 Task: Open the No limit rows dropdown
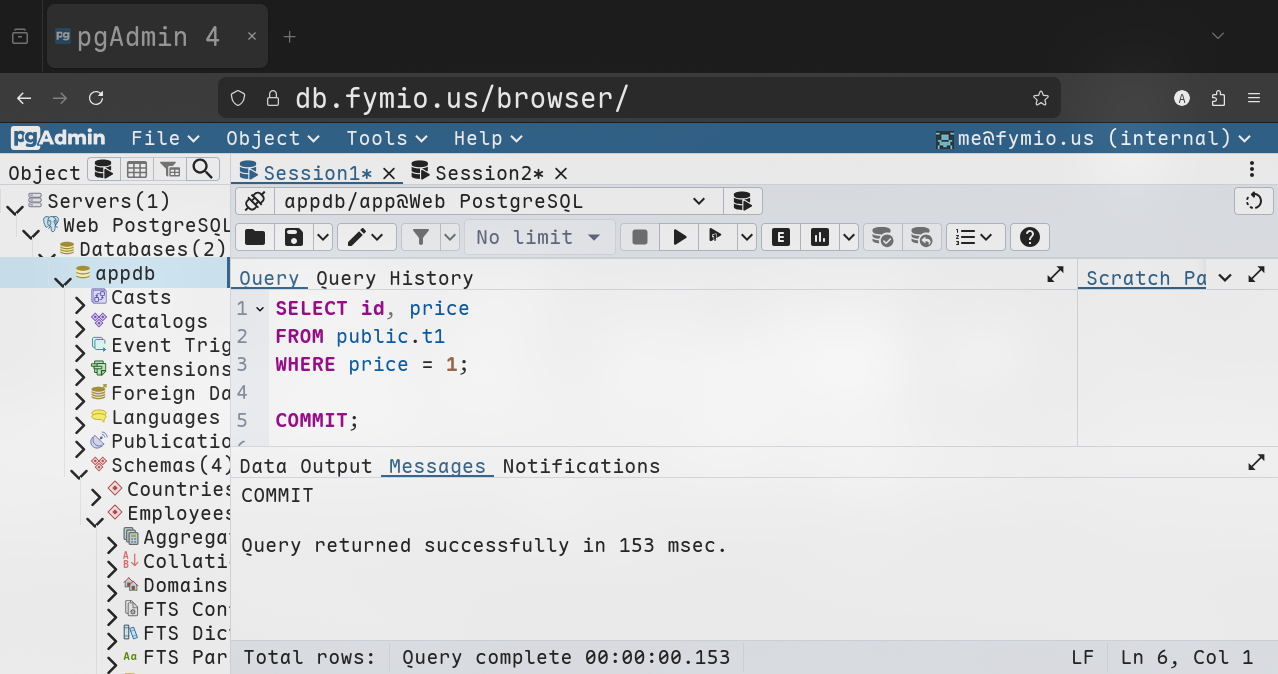coord(538,237)
